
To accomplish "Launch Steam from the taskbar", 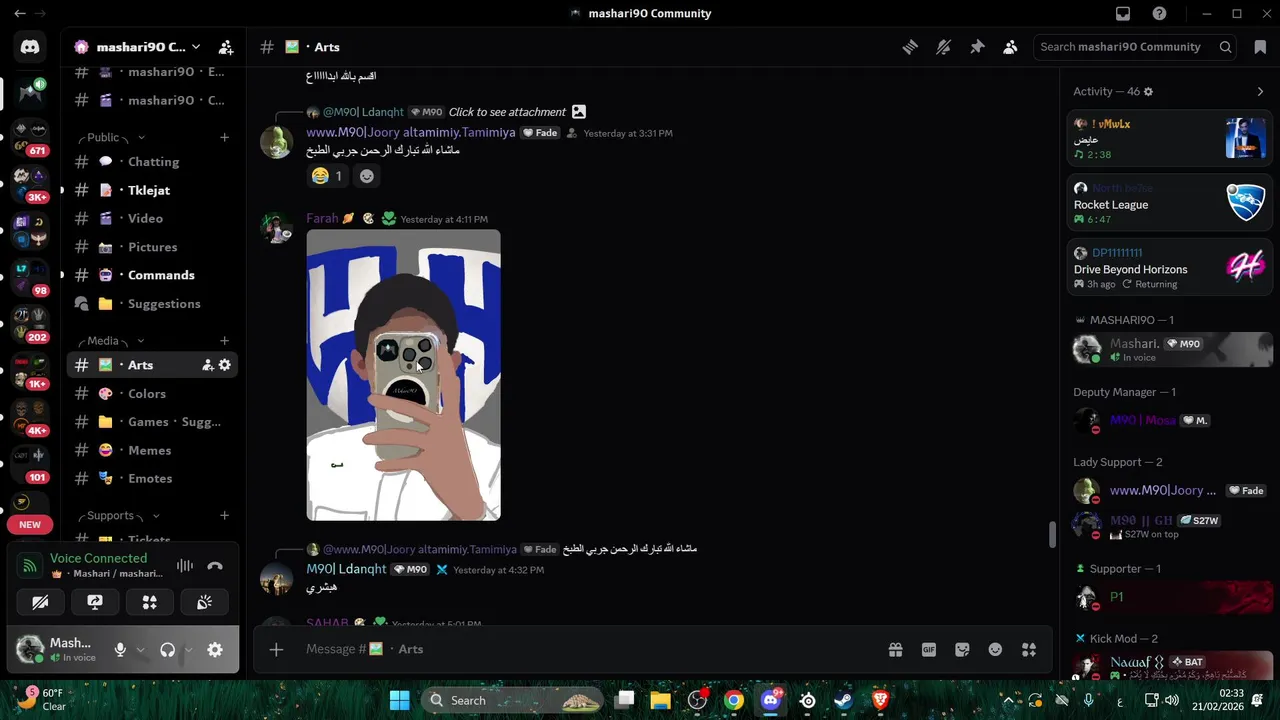I will [843, 700].
